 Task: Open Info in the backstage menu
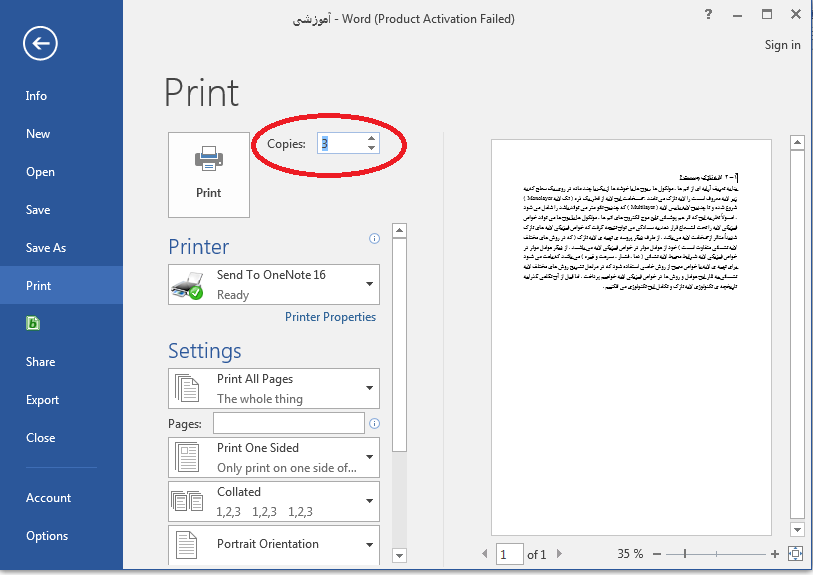pyautogui.click(x=36, y=96)
